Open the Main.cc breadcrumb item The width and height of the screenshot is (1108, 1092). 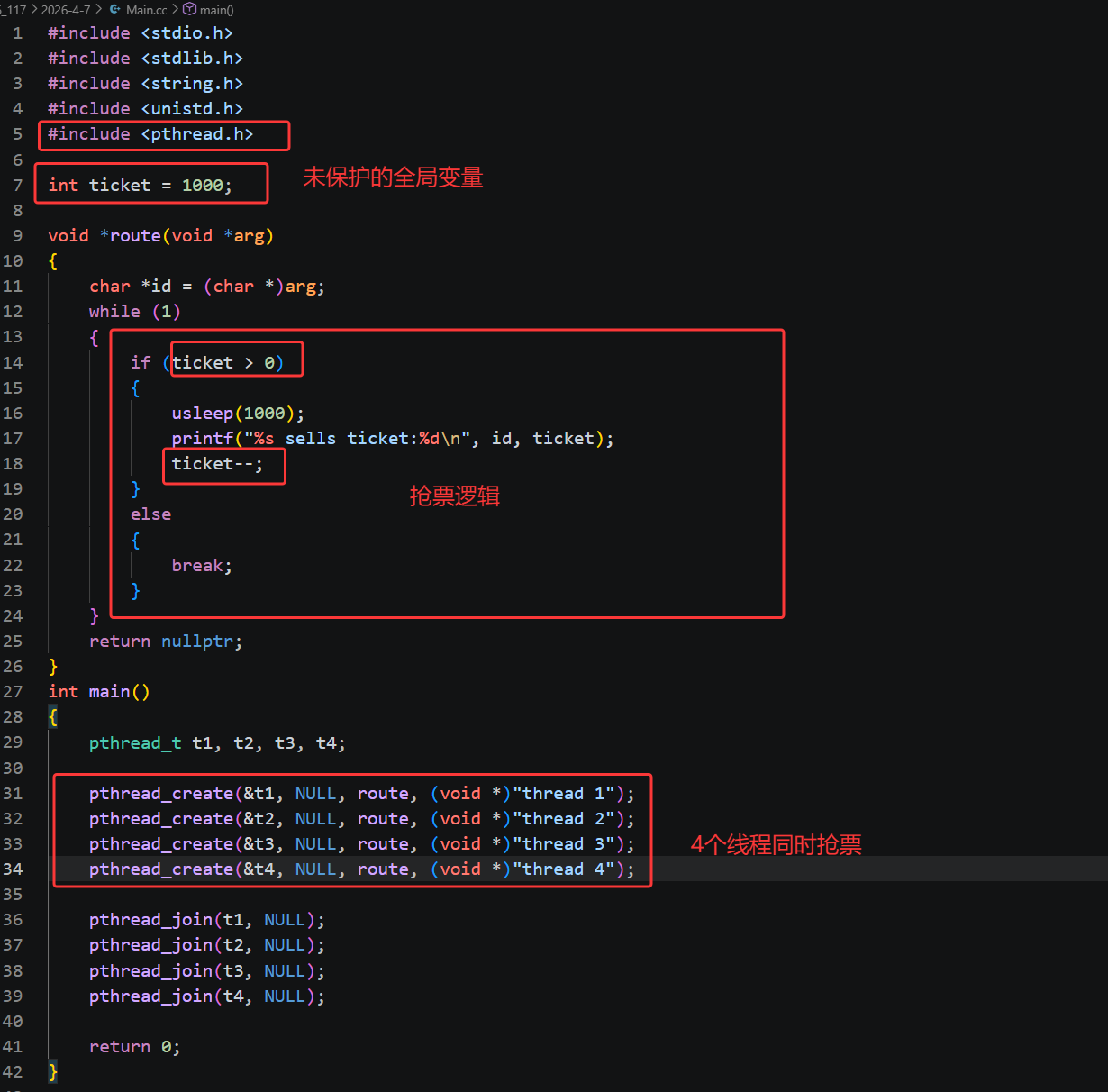pos(147,10)
